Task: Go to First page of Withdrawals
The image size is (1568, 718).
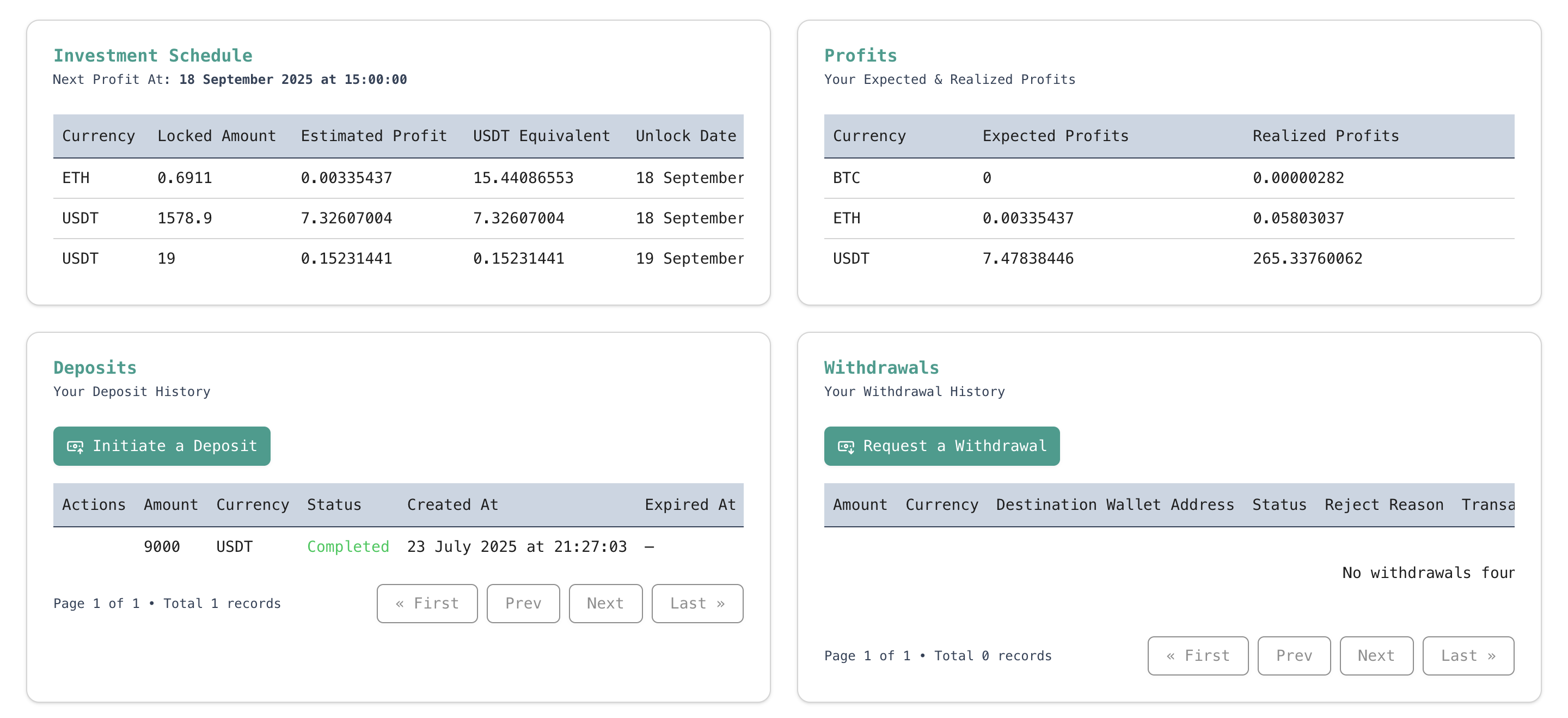Action: coord(1198,656)
